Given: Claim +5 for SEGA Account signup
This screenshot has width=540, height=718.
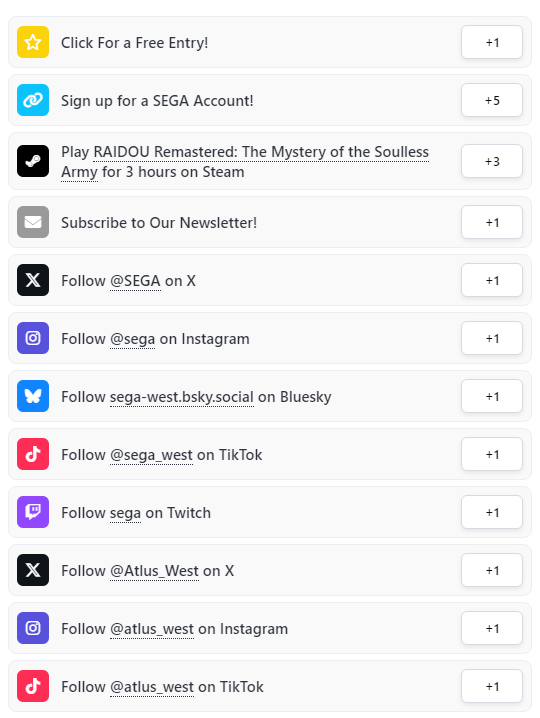Looking at the screenshot, I should coord(492,100).
